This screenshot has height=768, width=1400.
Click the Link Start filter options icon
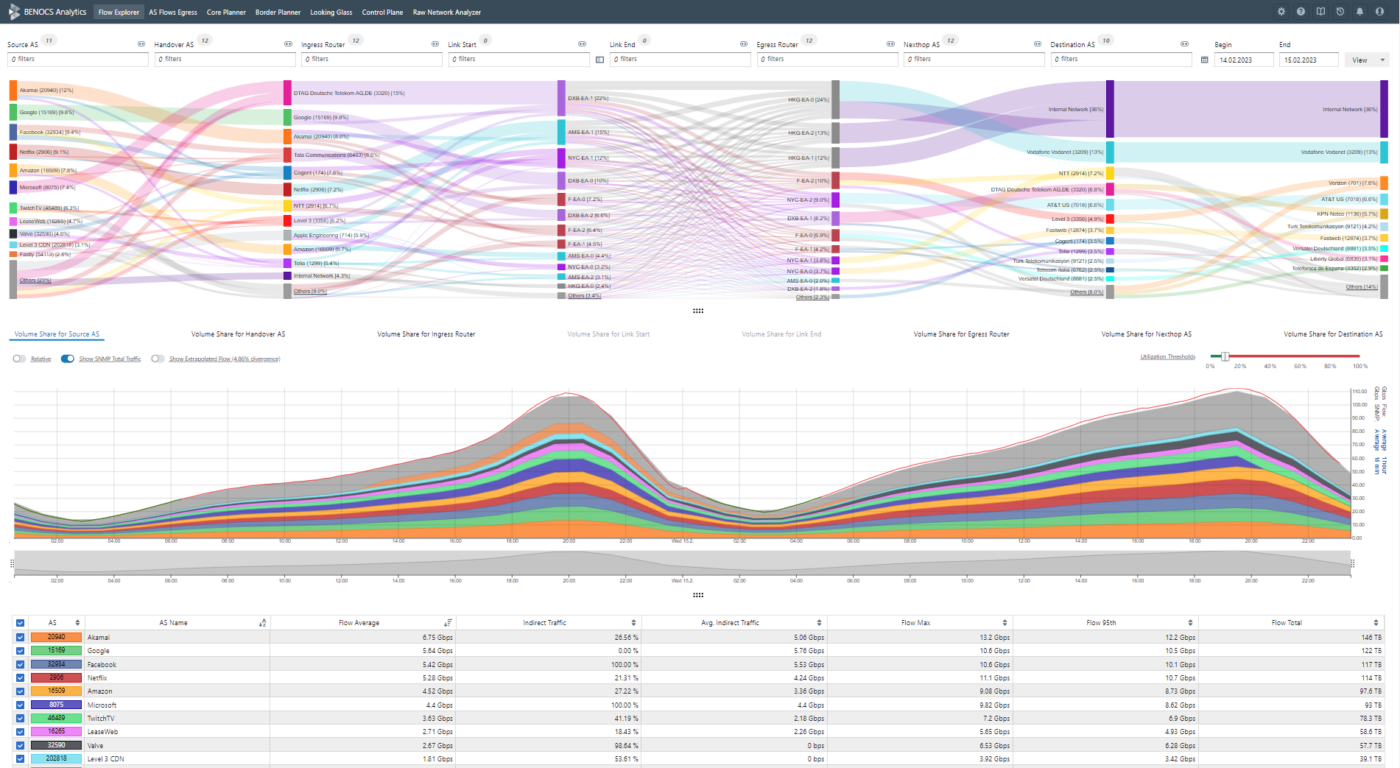coord(582,44)
